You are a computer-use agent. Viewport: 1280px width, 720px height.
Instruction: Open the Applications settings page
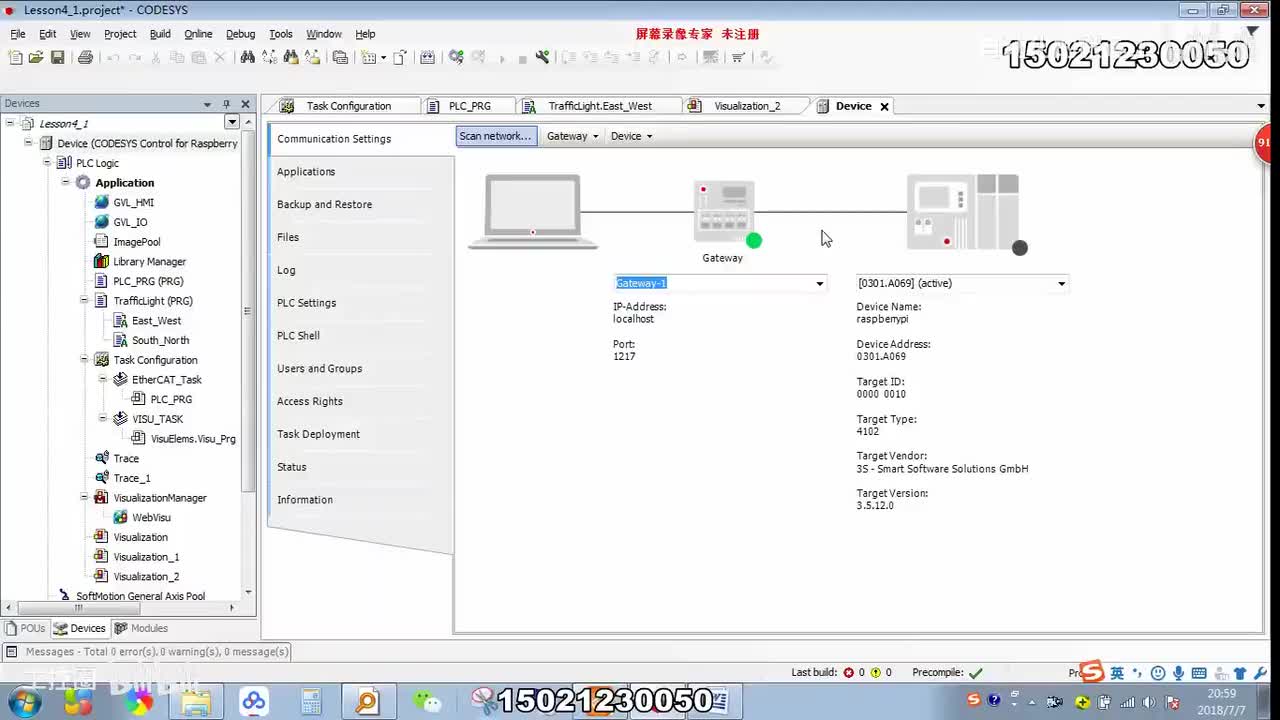306,172
